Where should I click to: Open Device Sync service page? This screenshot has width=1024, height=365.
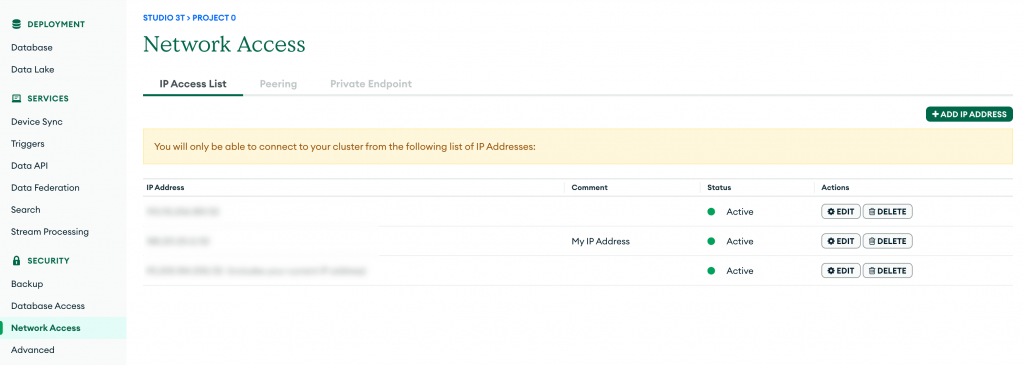pyautogui.click(x=37, y=122)
